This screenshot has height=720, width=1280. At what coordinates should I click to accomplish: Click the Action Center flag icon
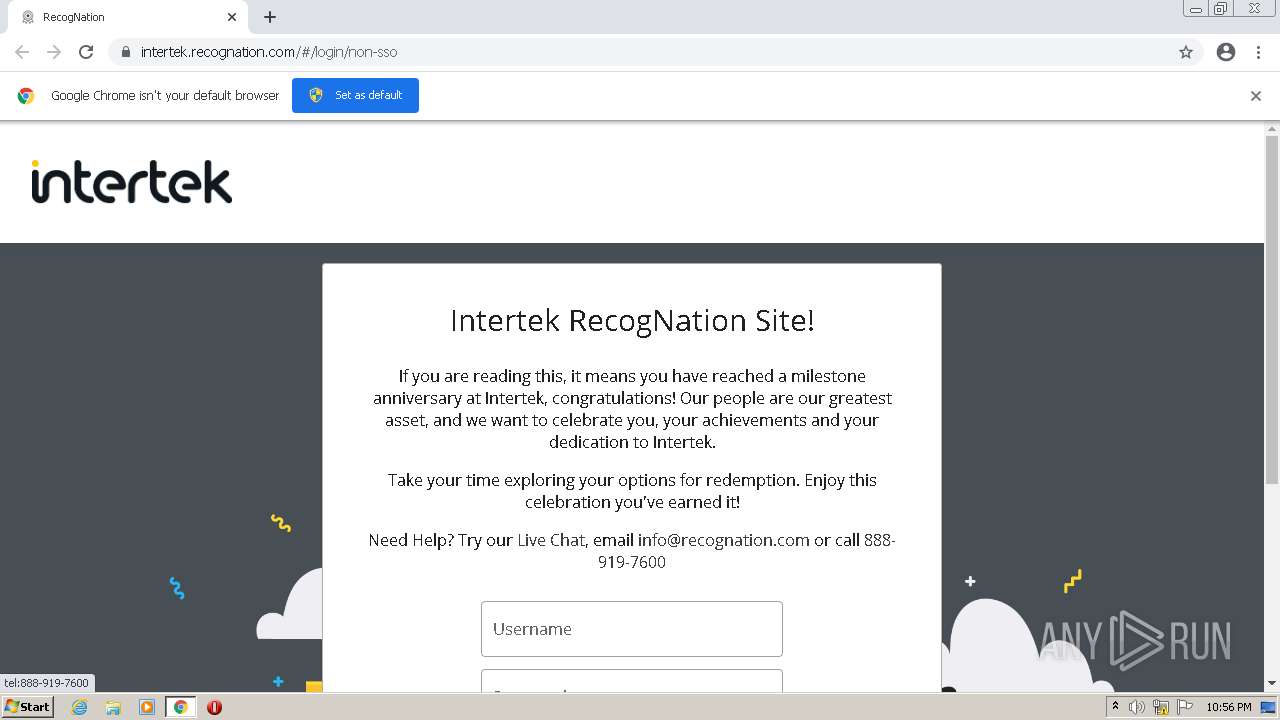pos(1185,707)
